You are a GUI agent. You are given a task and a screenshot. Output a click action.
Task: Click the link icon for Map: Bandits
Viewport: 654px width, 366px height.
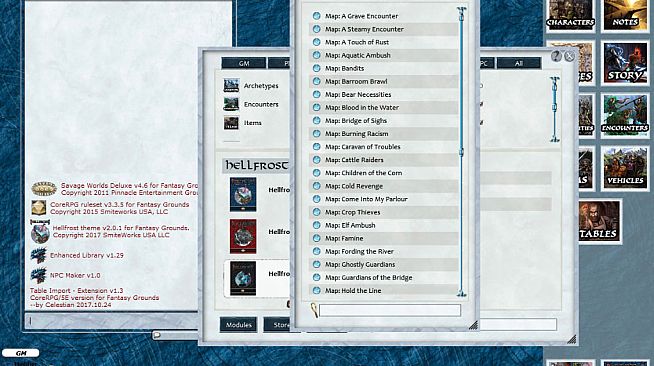point(317,68)
